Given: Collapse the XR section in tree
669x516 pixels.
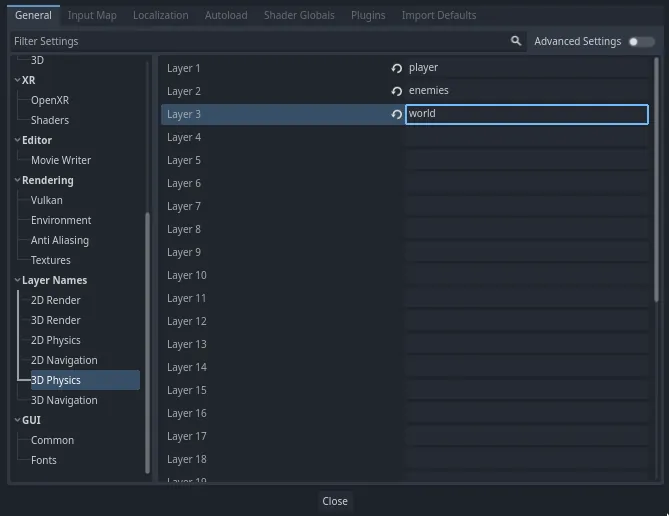Looking at the screenshot, I should (17, 80).
